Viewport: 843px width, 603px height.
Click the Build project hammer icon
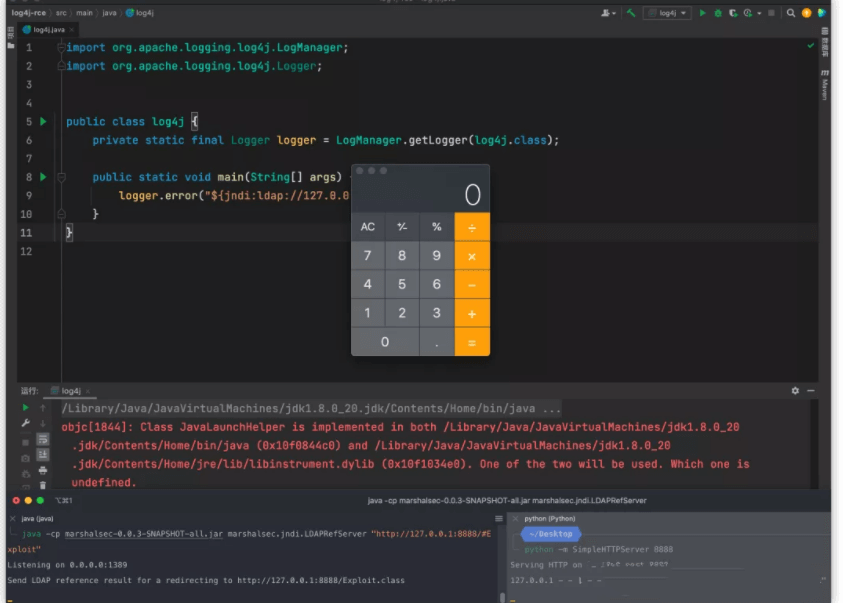[631, 13]
